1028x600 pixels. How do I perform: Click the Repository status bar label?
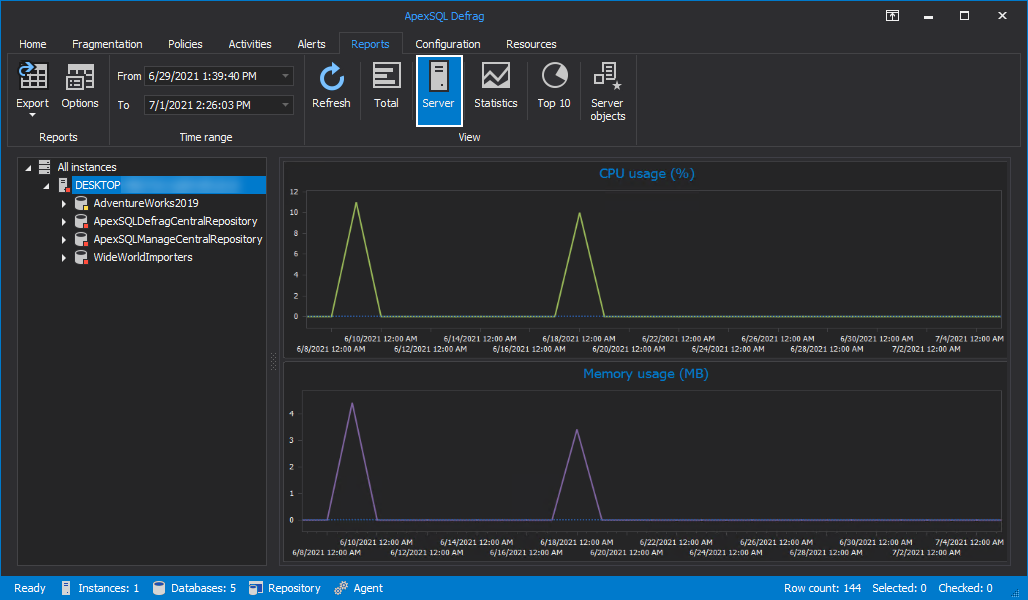294,588
